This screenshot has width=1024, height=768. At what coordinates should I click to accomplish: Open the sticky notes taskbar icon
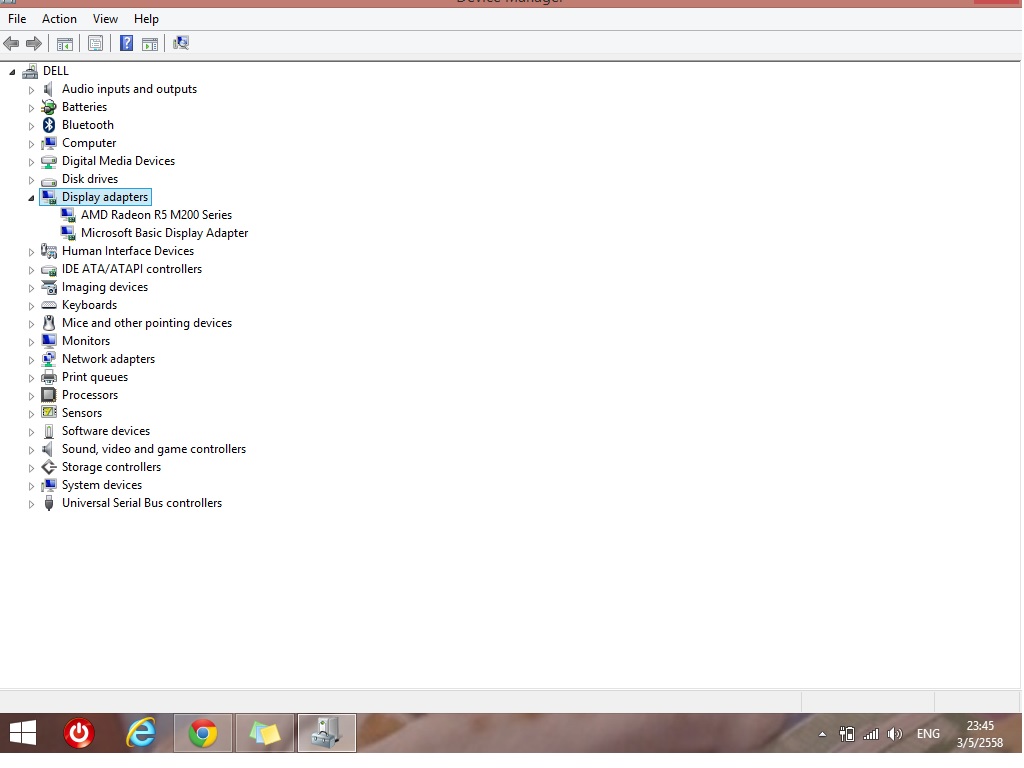point(264,734)
